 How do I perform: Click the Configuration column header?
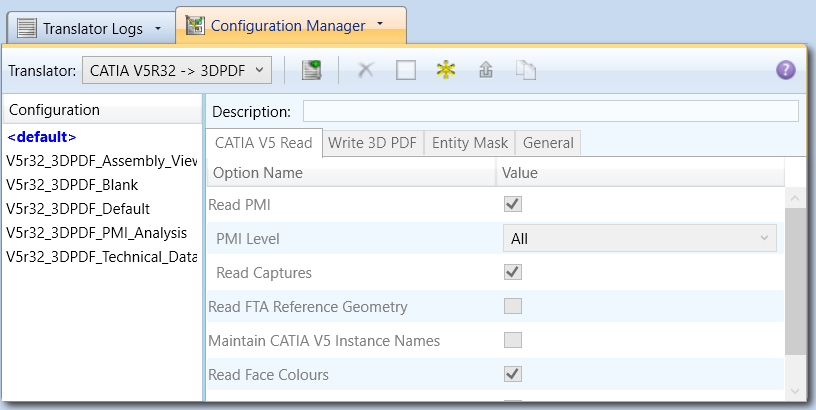pyautogui.click(x=103, y=110)
